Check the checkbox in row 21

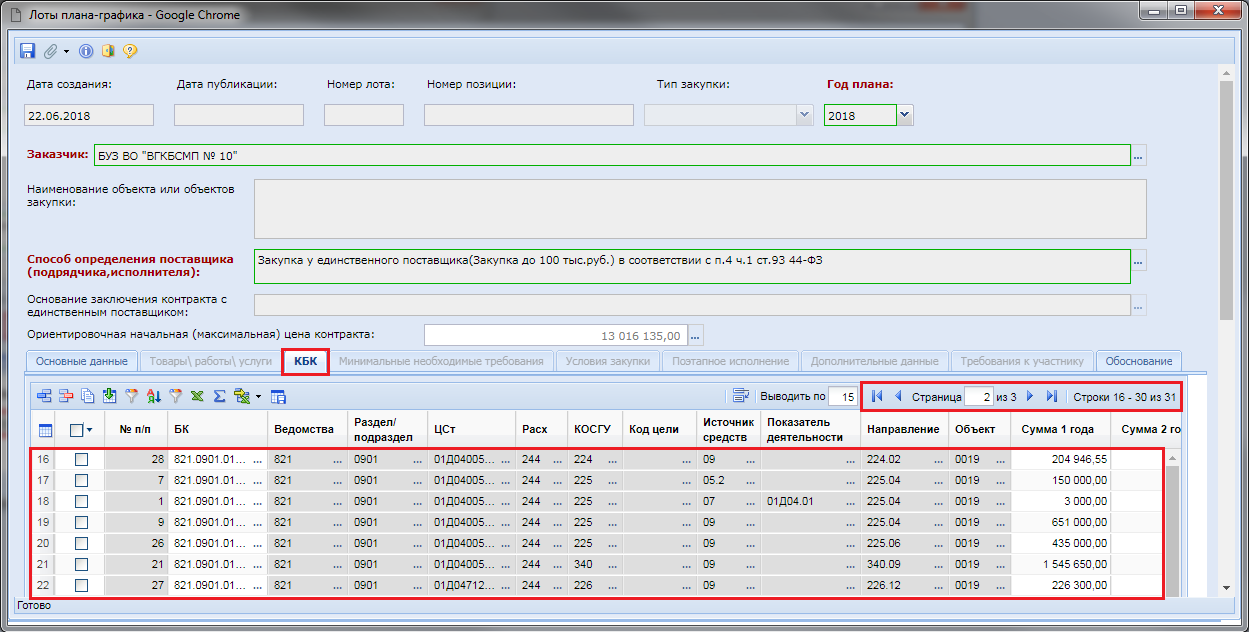(82, 564)
